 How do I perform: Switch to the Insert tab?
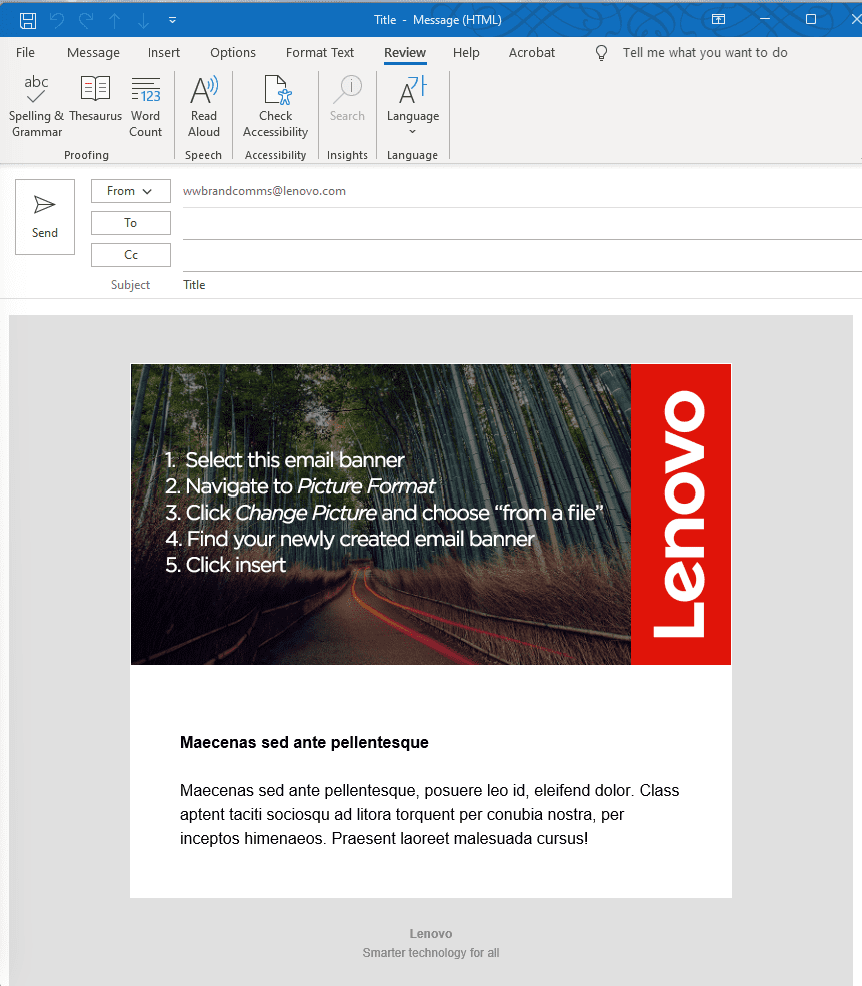[164, 53]
